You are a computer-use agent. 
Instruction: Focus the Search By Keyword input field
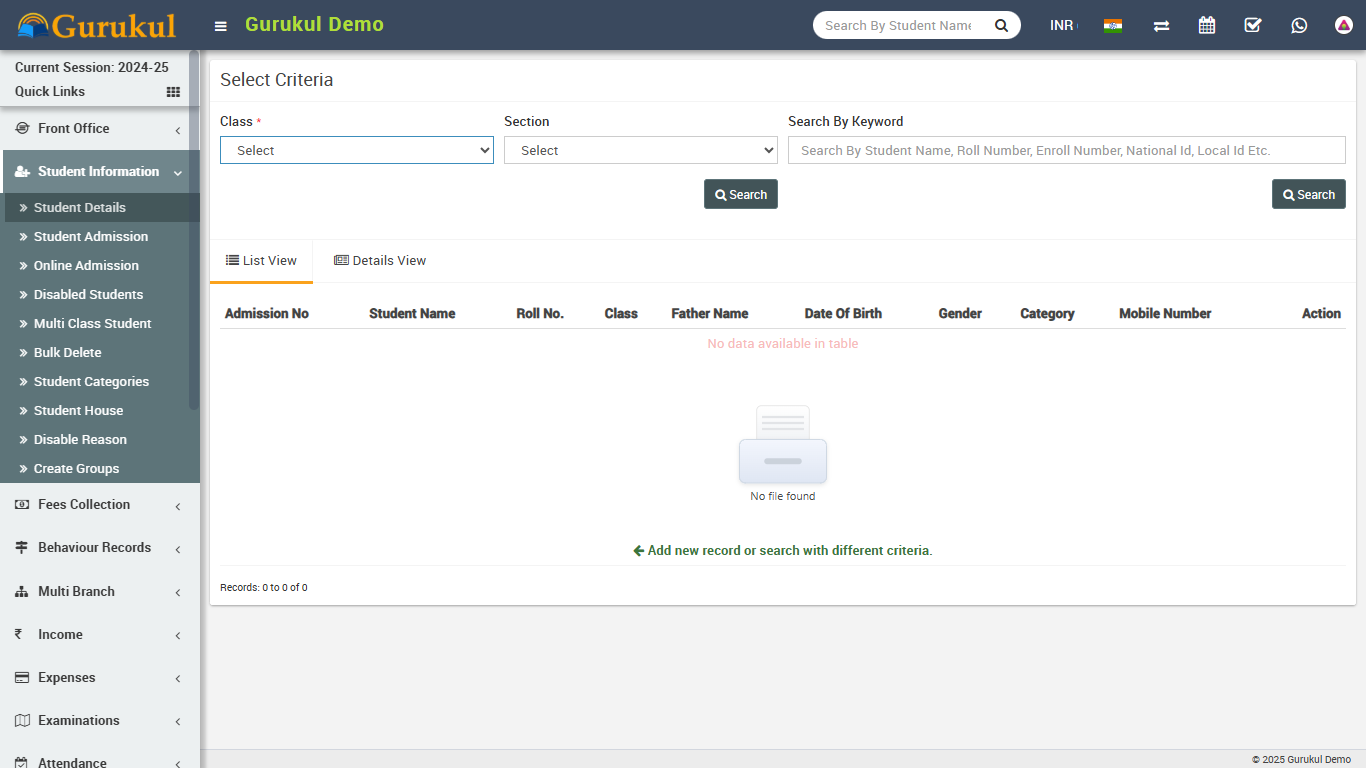pyautogui.click(x=1066, y=150)
